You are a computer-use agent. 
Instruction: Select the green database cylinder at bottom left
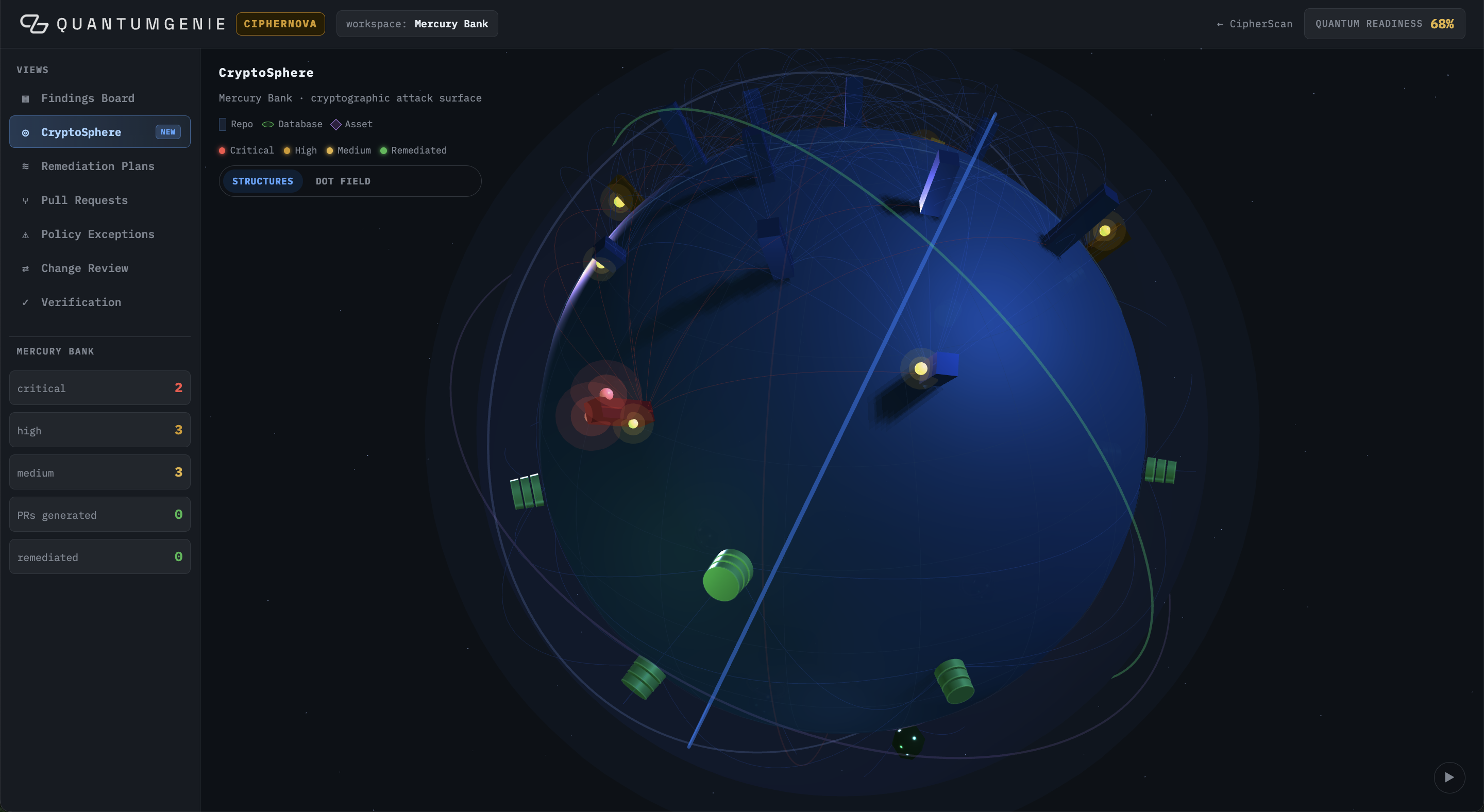coord(643,678)
